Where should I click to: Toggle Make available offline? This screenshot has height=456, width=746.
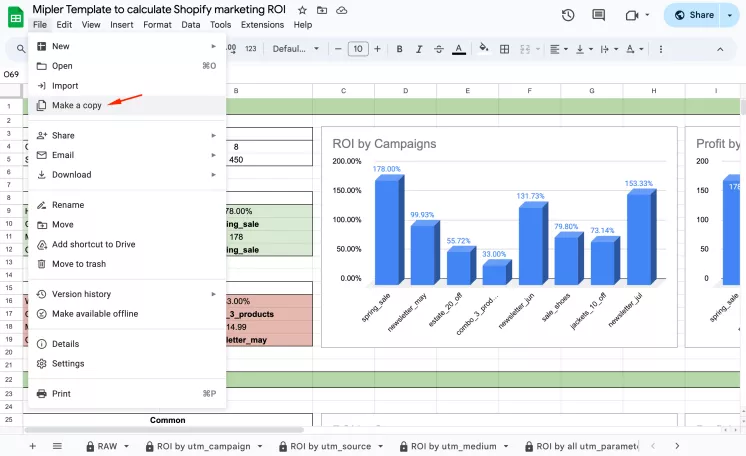click(x=95, y=314)
